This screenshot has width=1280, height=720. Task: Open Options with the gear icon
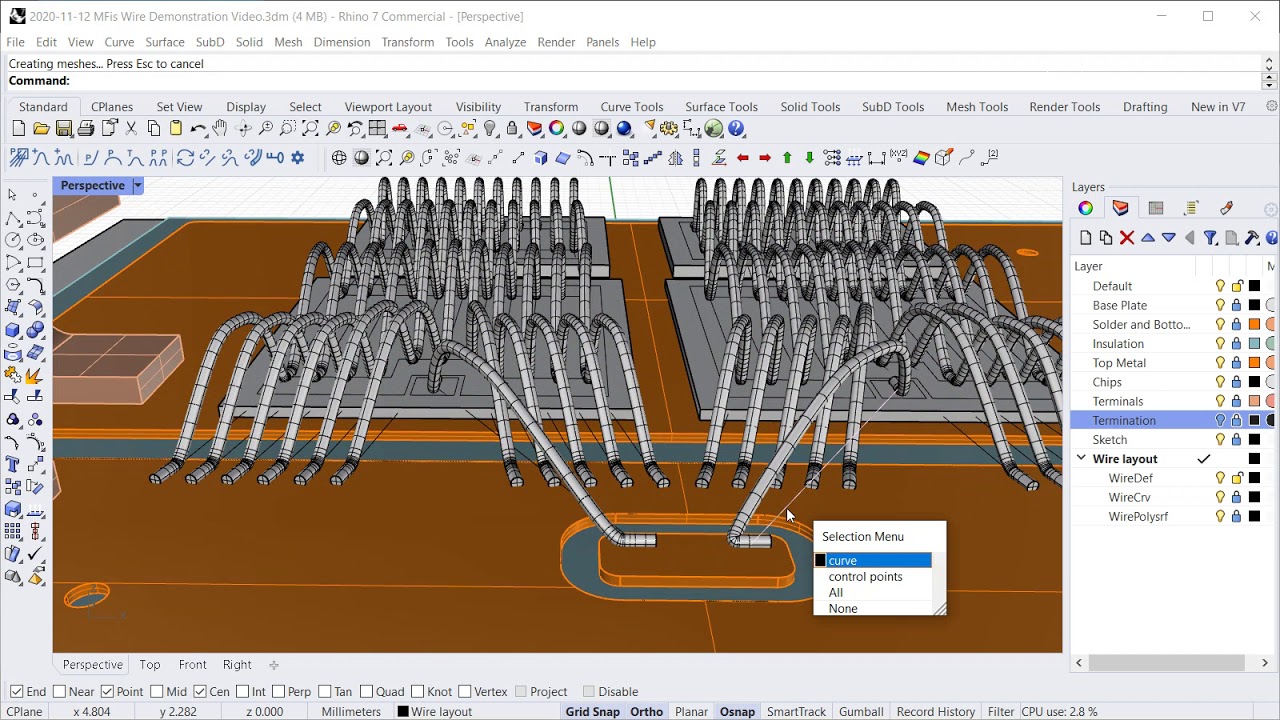[669, 129]
